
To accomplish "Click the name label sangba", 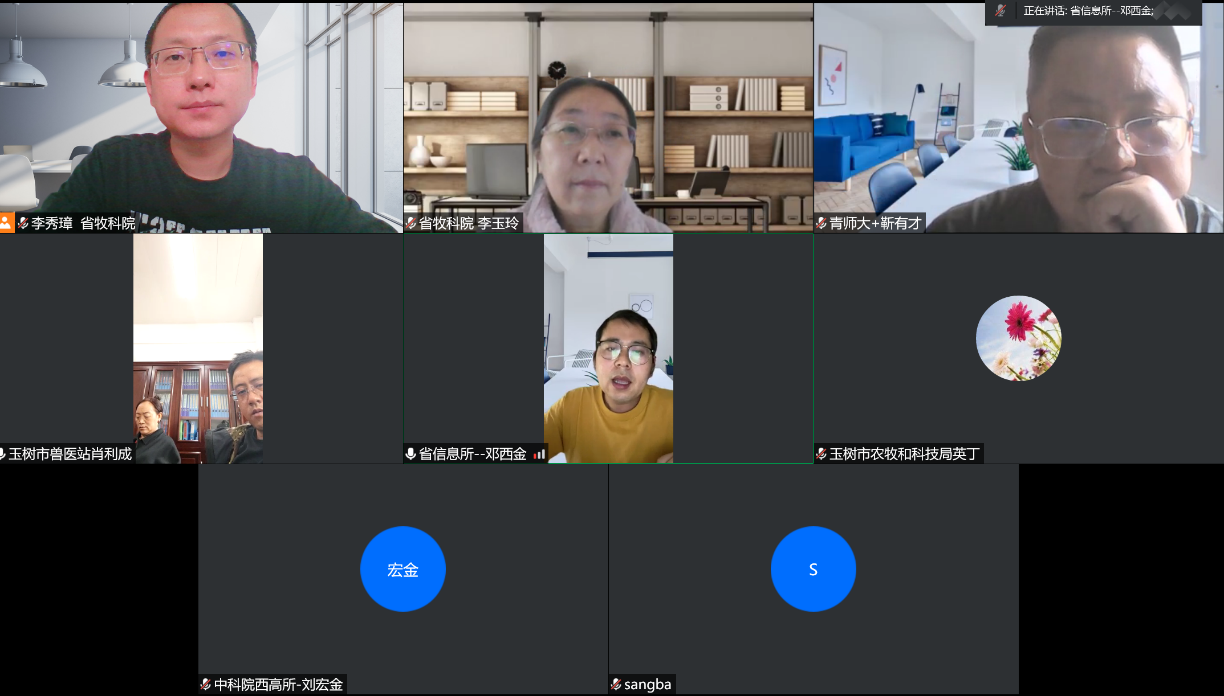I will (648, 685).
